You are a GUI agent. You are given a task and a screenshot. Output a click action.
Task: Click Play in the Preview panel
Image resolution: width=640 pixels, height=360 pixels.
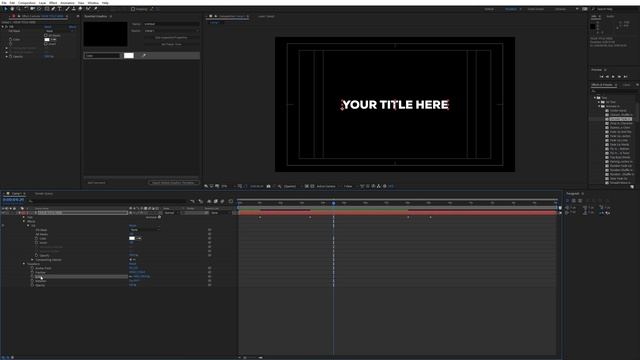pos(613,77)
